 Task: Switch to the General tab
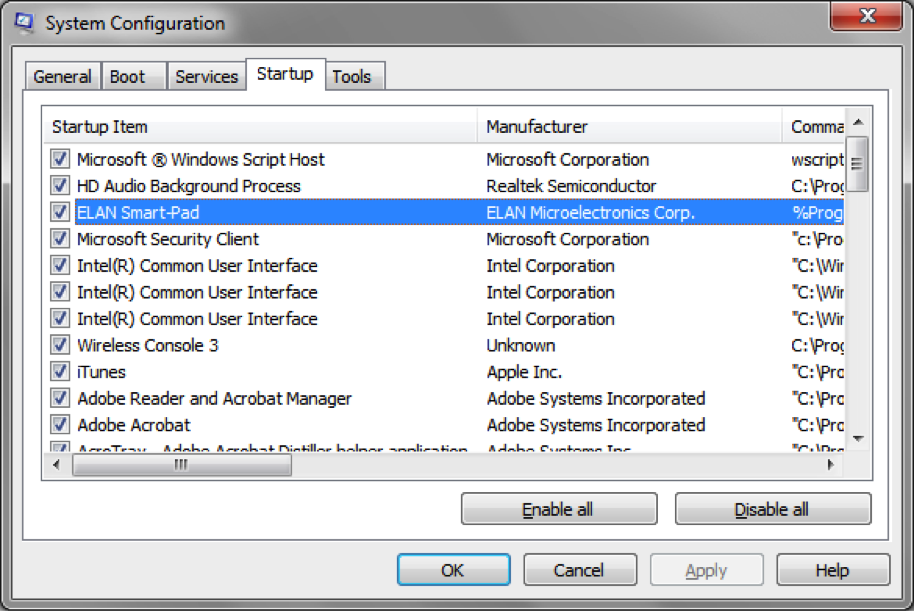62,77
